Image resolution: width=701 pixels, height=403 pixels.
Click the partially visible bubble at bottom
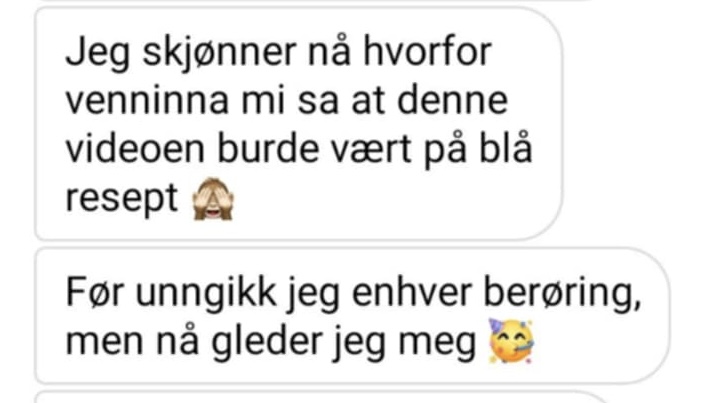(322, 396)
